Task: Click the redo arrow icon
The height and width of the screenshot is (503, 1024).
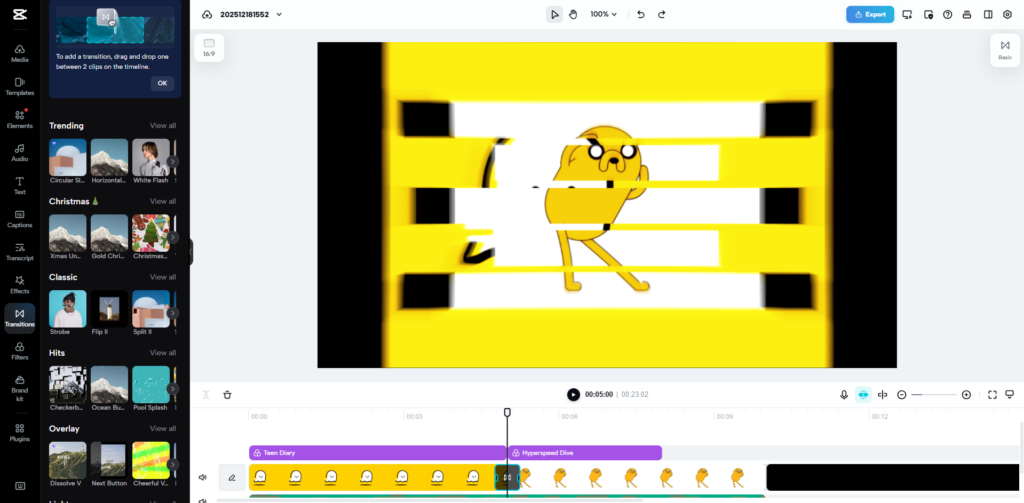Action: click(661, 15)
